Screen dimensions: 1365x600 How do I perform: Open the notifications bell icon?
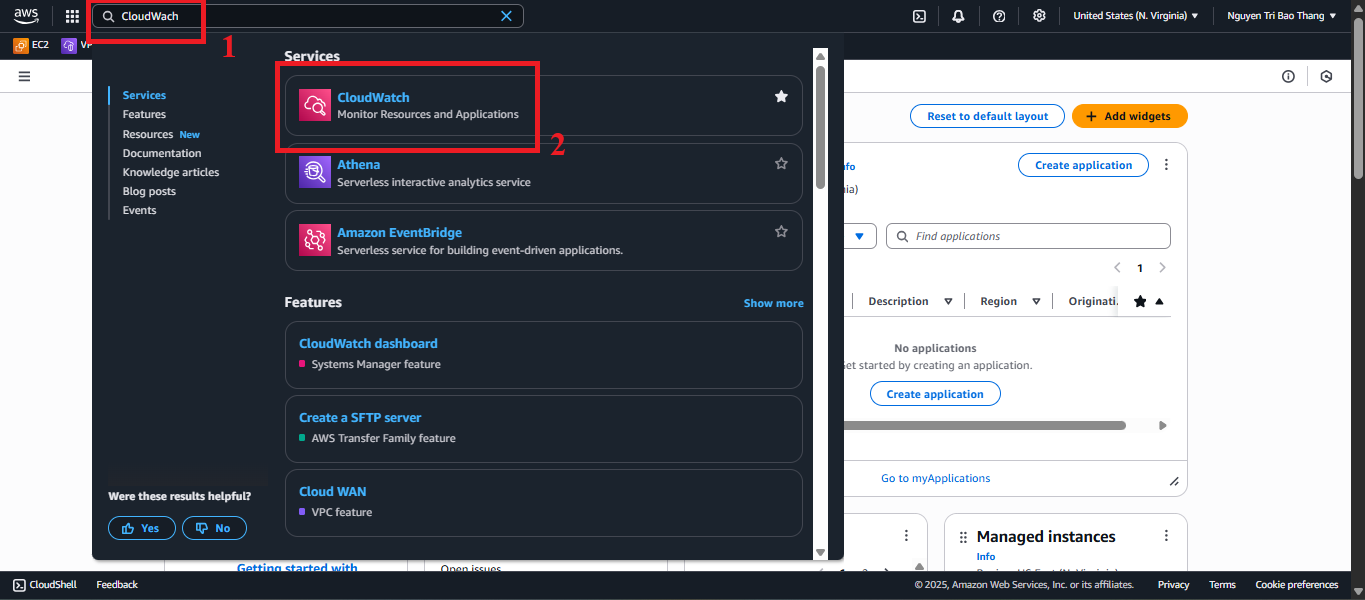coord(958,16)
